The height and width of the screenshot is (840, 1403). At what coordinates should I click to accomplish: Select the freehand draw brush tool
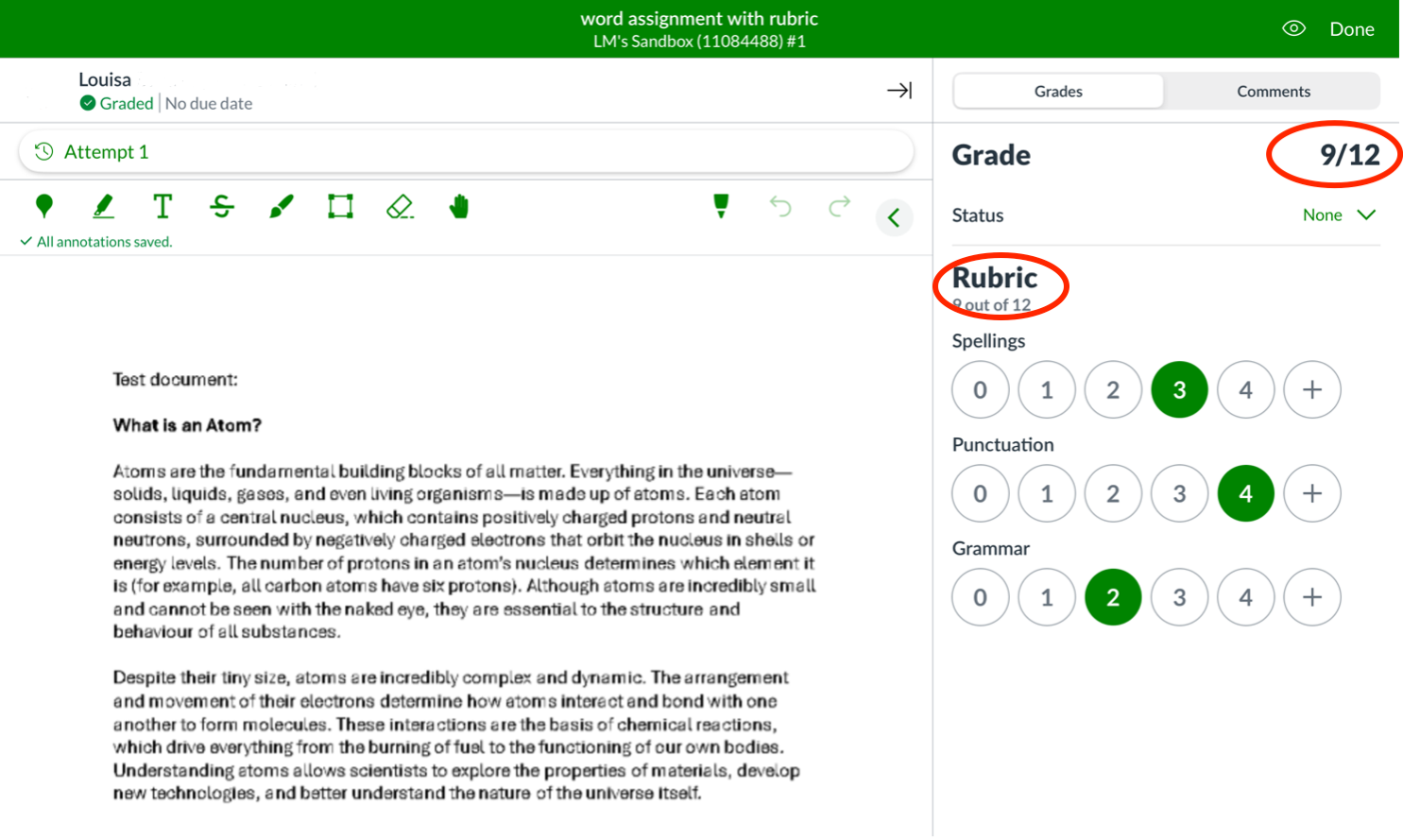[x=282, y=206]
